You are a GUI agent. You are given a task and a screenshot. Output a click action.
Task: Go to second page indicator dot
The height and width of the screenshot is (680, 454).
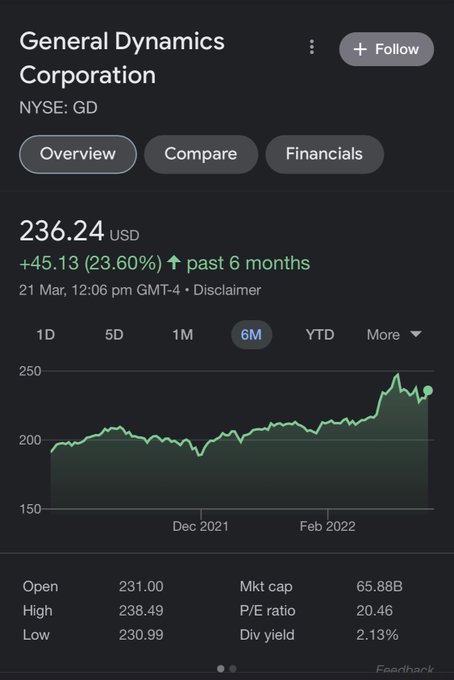coord(233,669)
